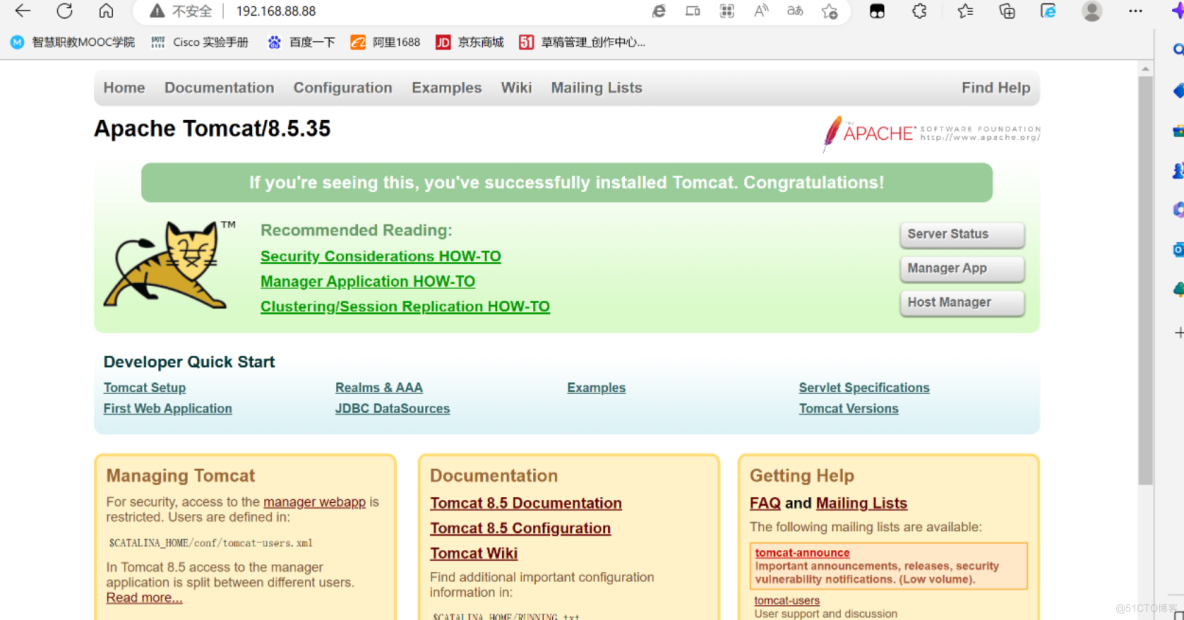
Task: Open the Examples link under Developer Quick Start
Action: click(597, 387)
